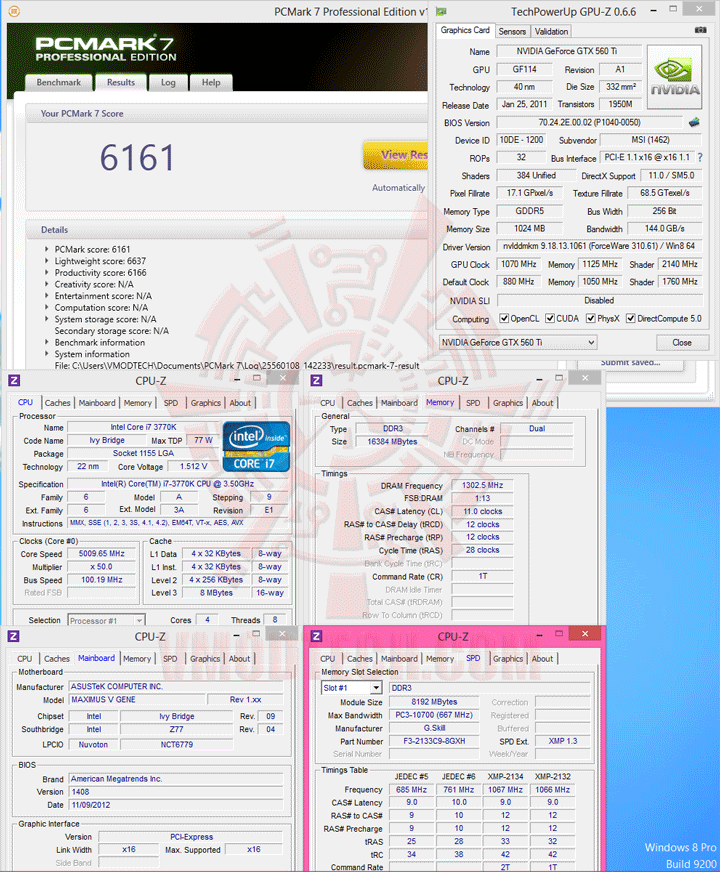720x872 pixels.
Task: Toggle the DirectCompute 5.0 checkbox
Action: (x=630, y=319)
